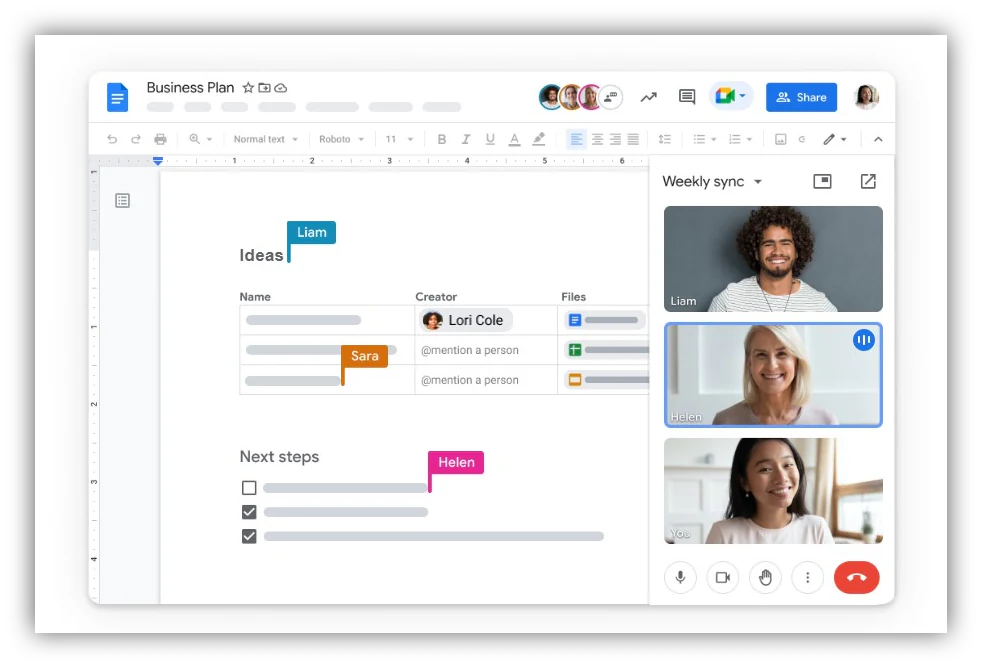Center align text
982x668 pixels.
[x=597, y=139]
